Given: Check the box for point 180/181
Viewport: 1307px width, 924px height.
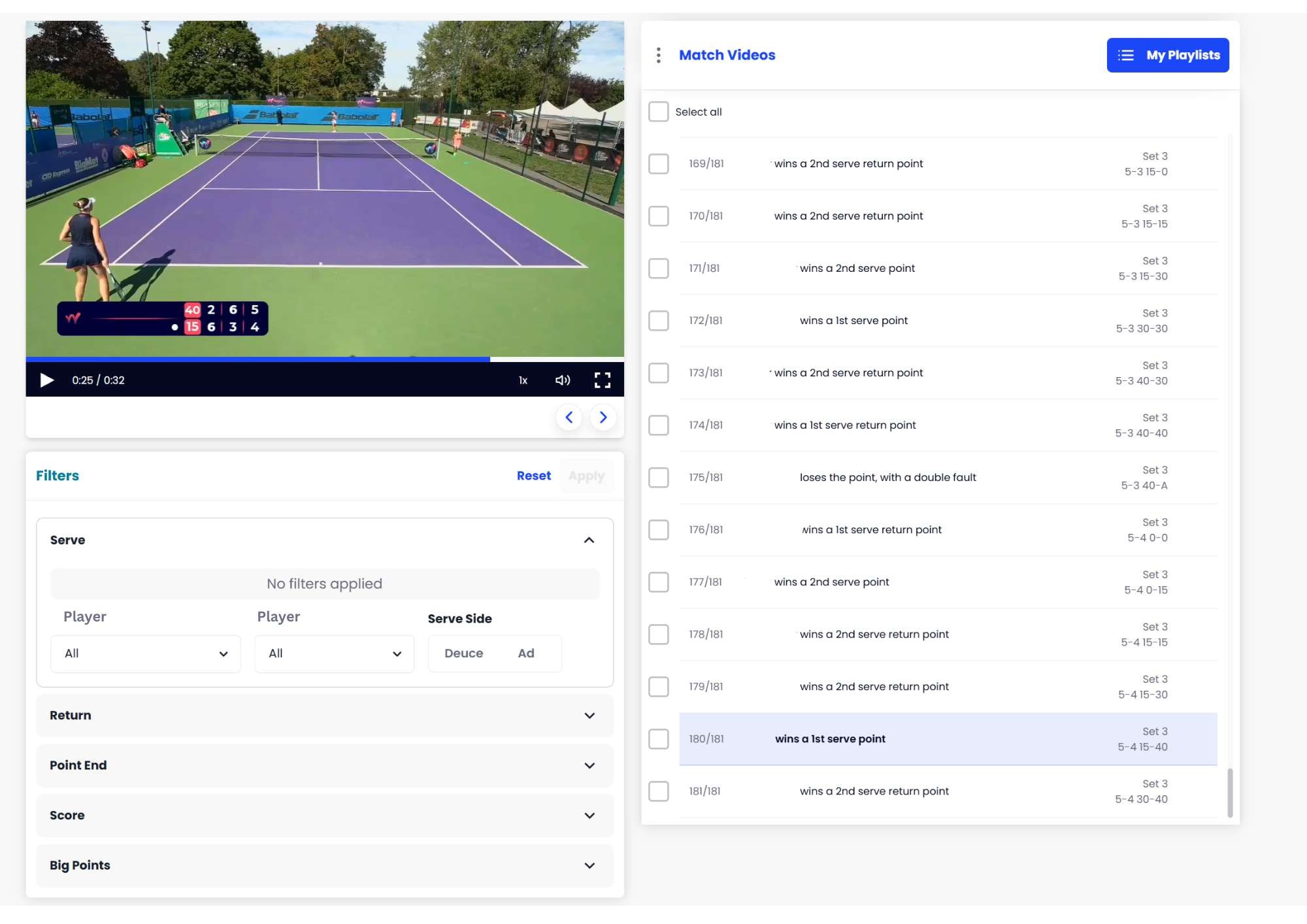Looking at the screenshot, I should [658, 738].
